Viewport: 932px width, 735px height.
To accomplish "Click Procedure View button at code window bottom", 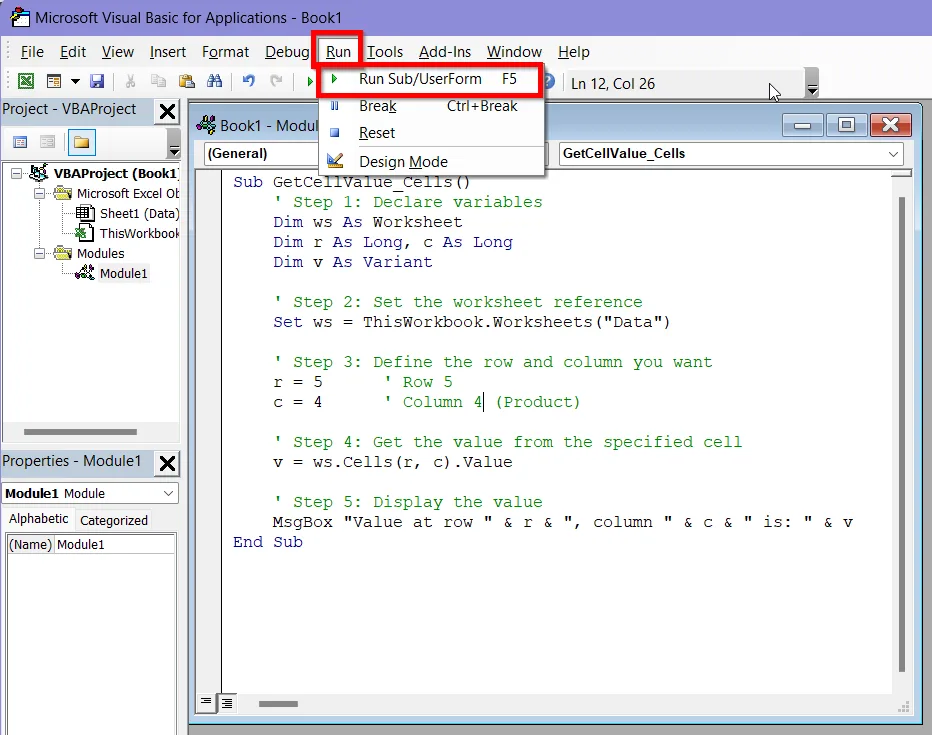I will click(206, 703).
